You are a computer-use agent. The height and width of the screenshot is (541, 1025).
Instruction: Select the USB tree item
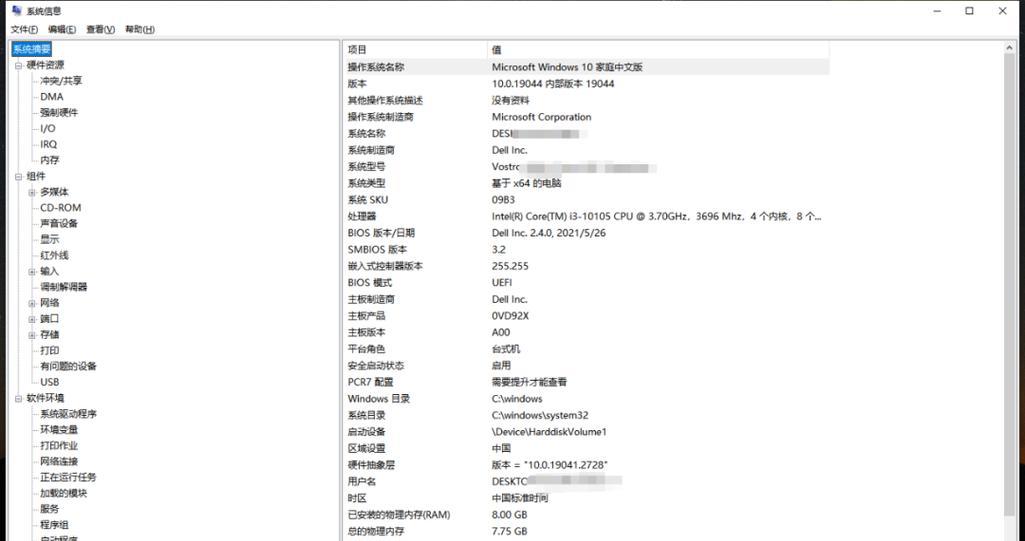point(50,382)
